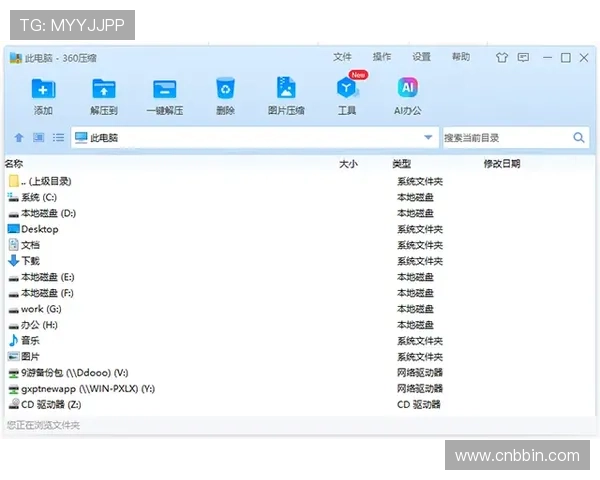Click the CD 驱动器 type cell
Image resolution: width=600 pixels, height=480 pixels.
click(x=419, y=404)
